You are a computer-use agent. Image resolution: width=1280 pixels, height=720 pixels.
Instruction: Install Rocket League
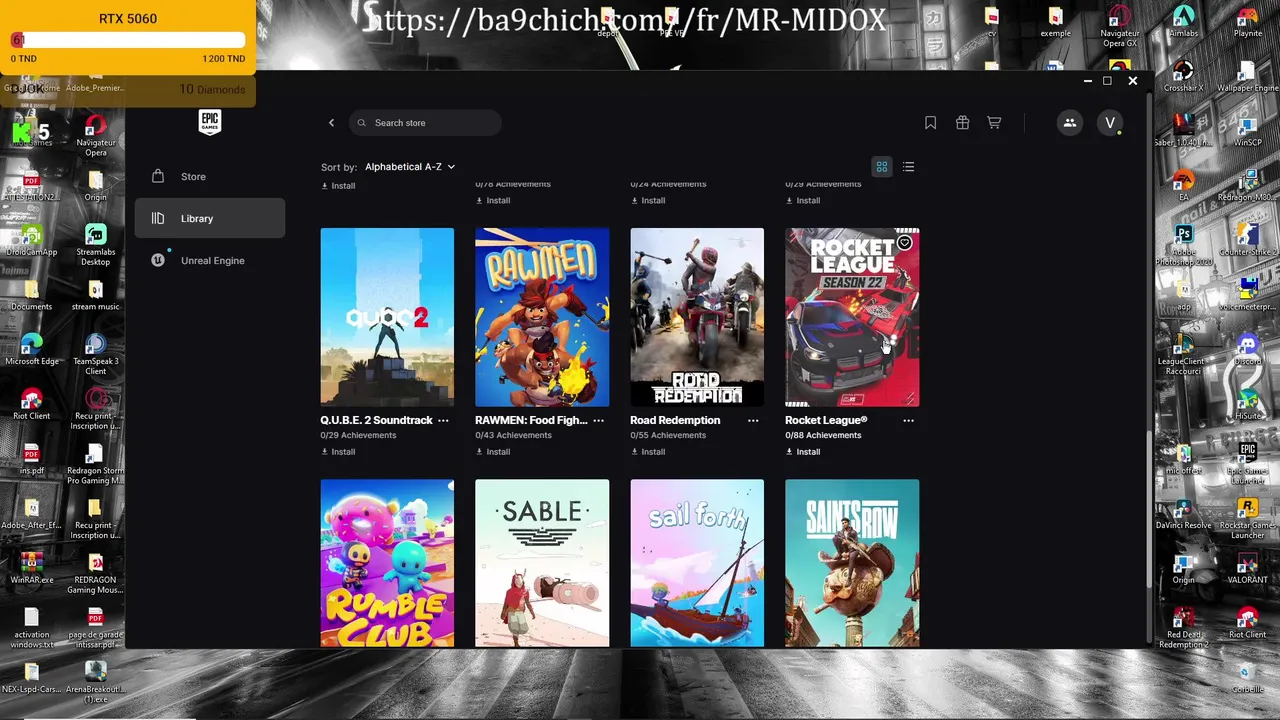803,452
